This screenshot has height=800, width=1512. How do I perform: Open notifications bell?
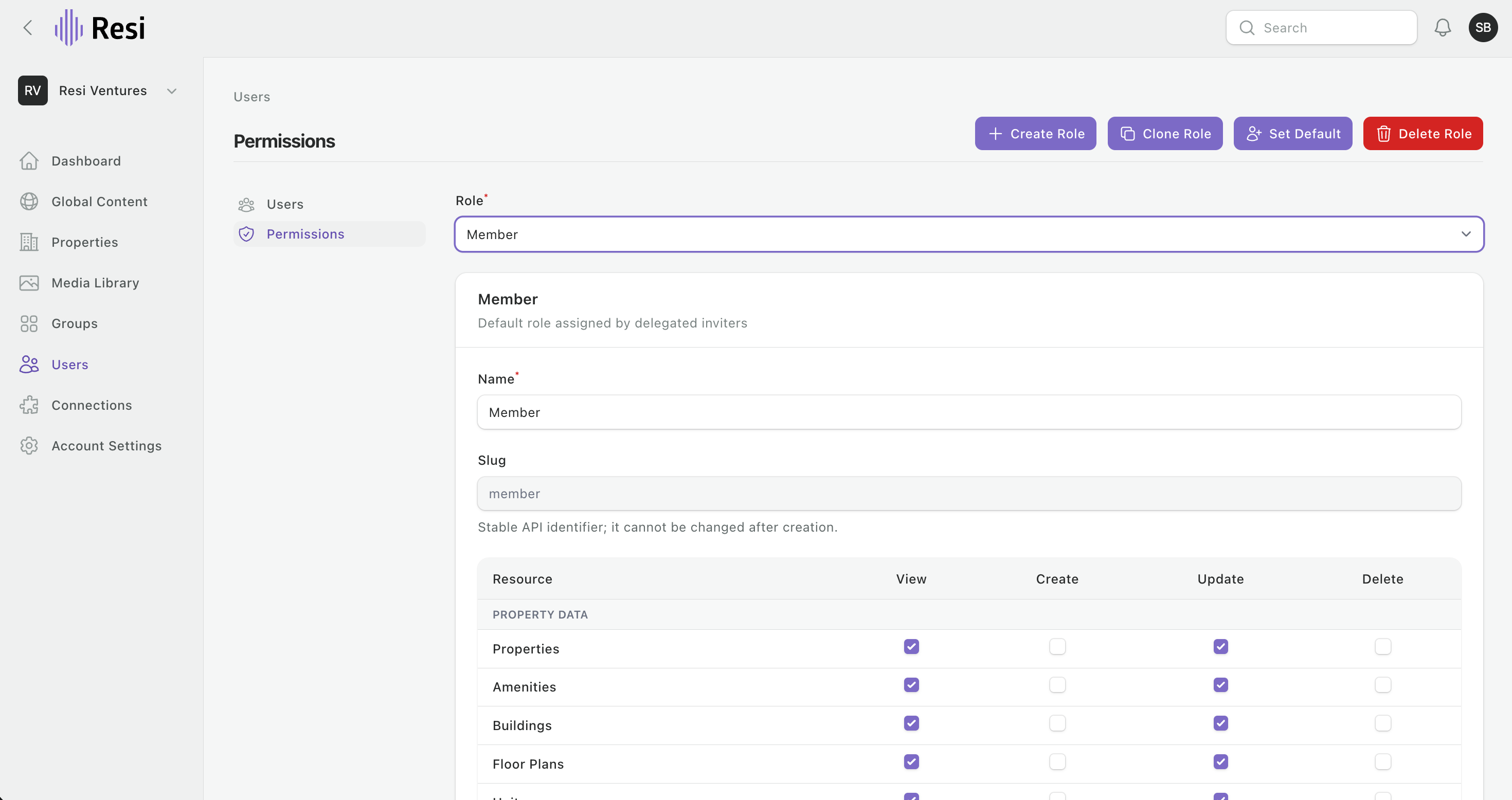[1442, 28]
